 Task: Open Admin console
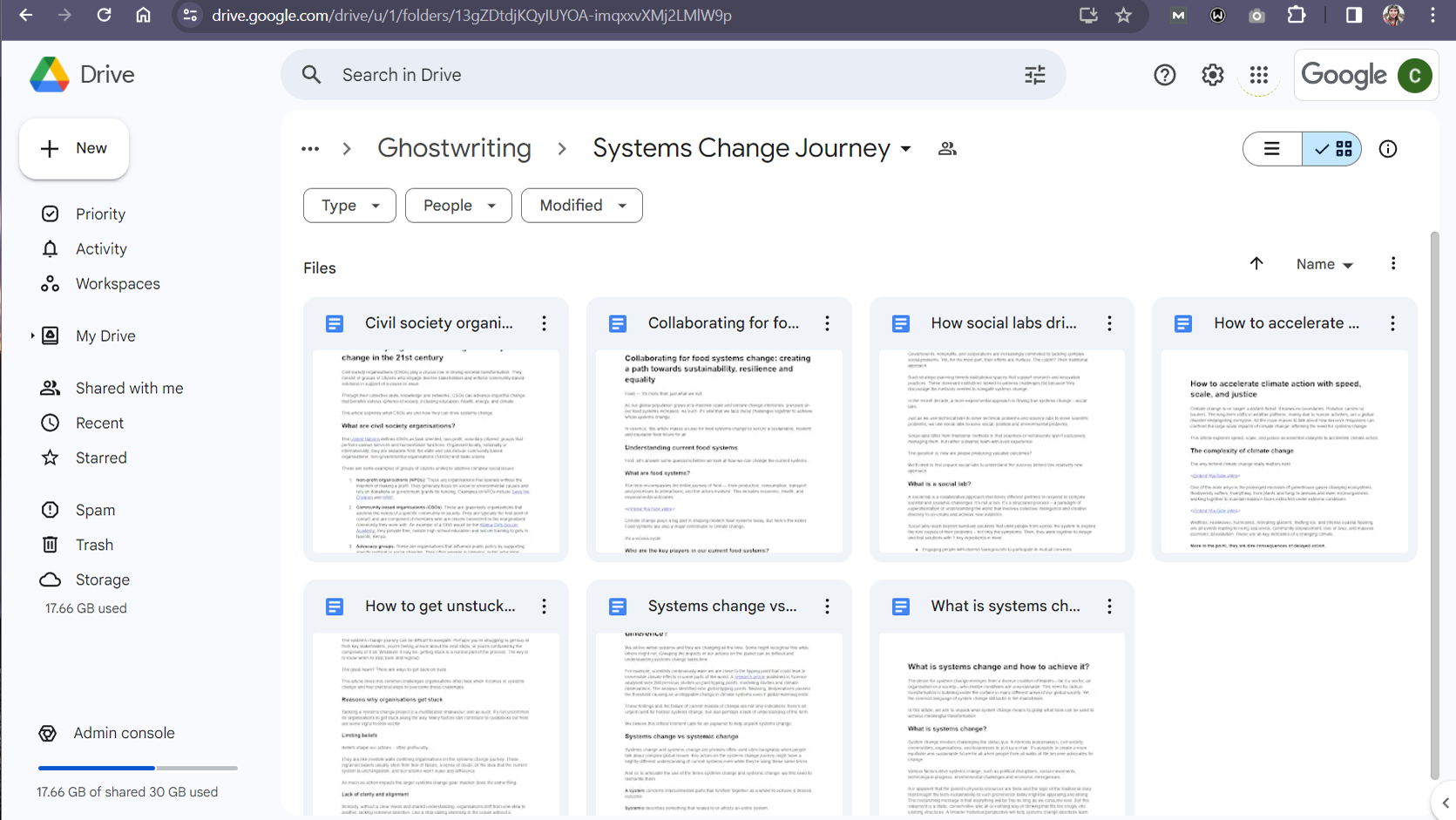tap(124, 734)
